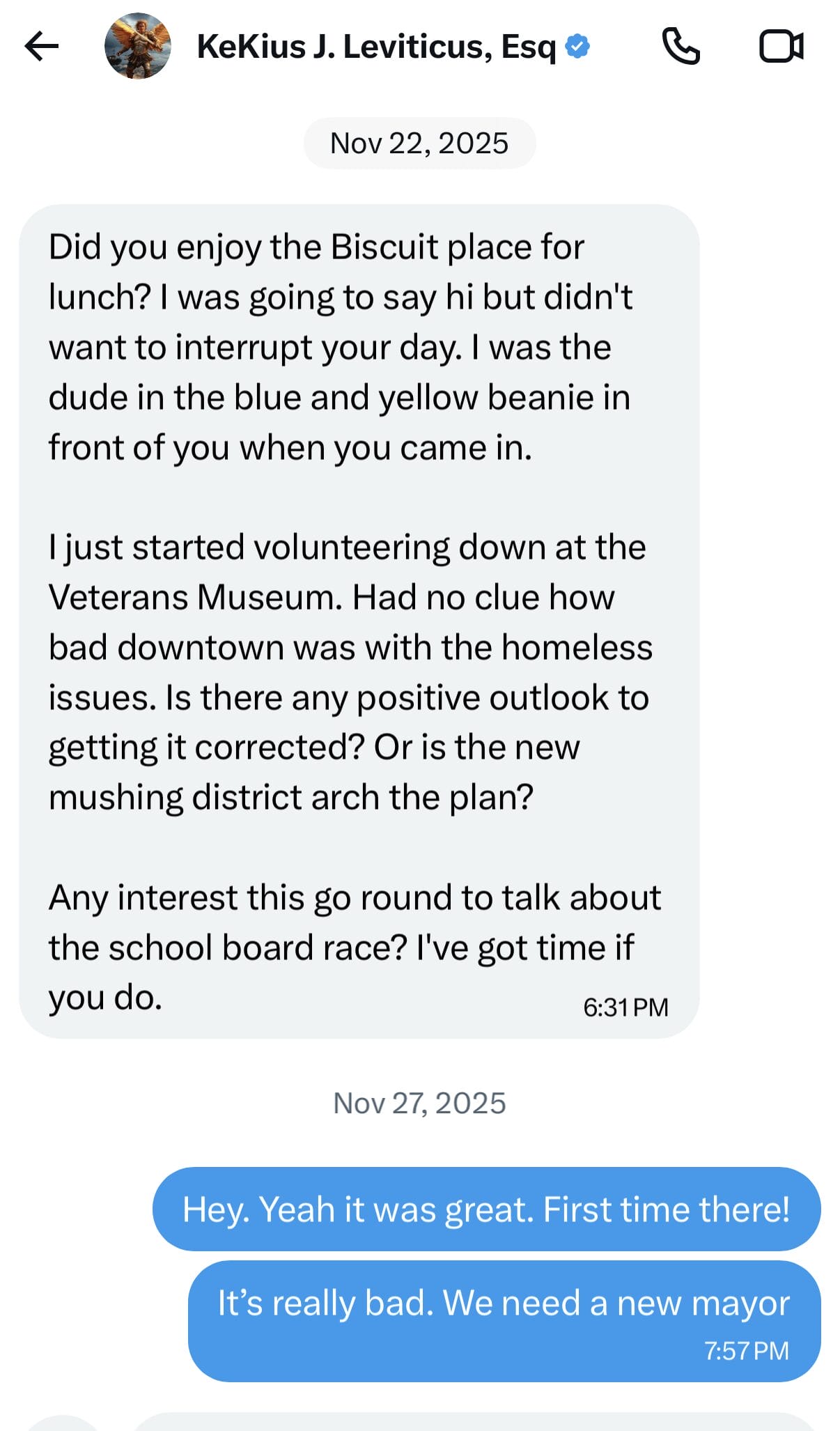Tap the 6:31 PM message timestamp
Viewport: 840px width, 1431px height.
[625, 1007]
